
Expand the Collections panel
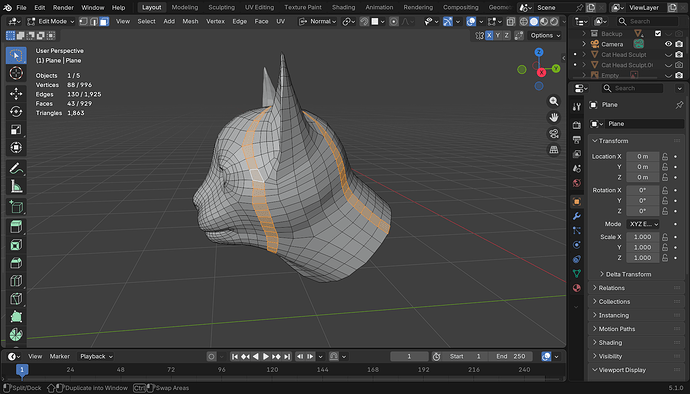click(x=614, y=302)
